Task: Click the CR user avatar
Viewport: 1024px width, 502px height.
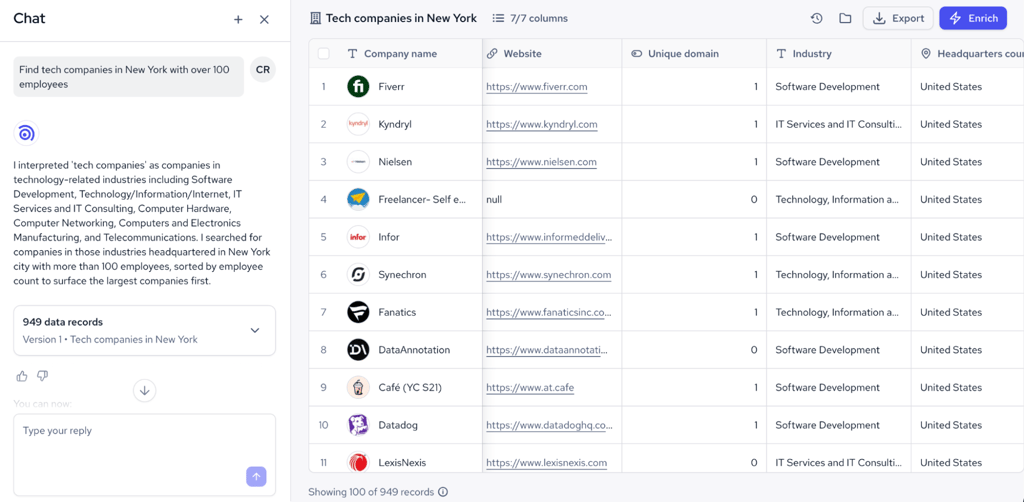Action: point(263,70)
